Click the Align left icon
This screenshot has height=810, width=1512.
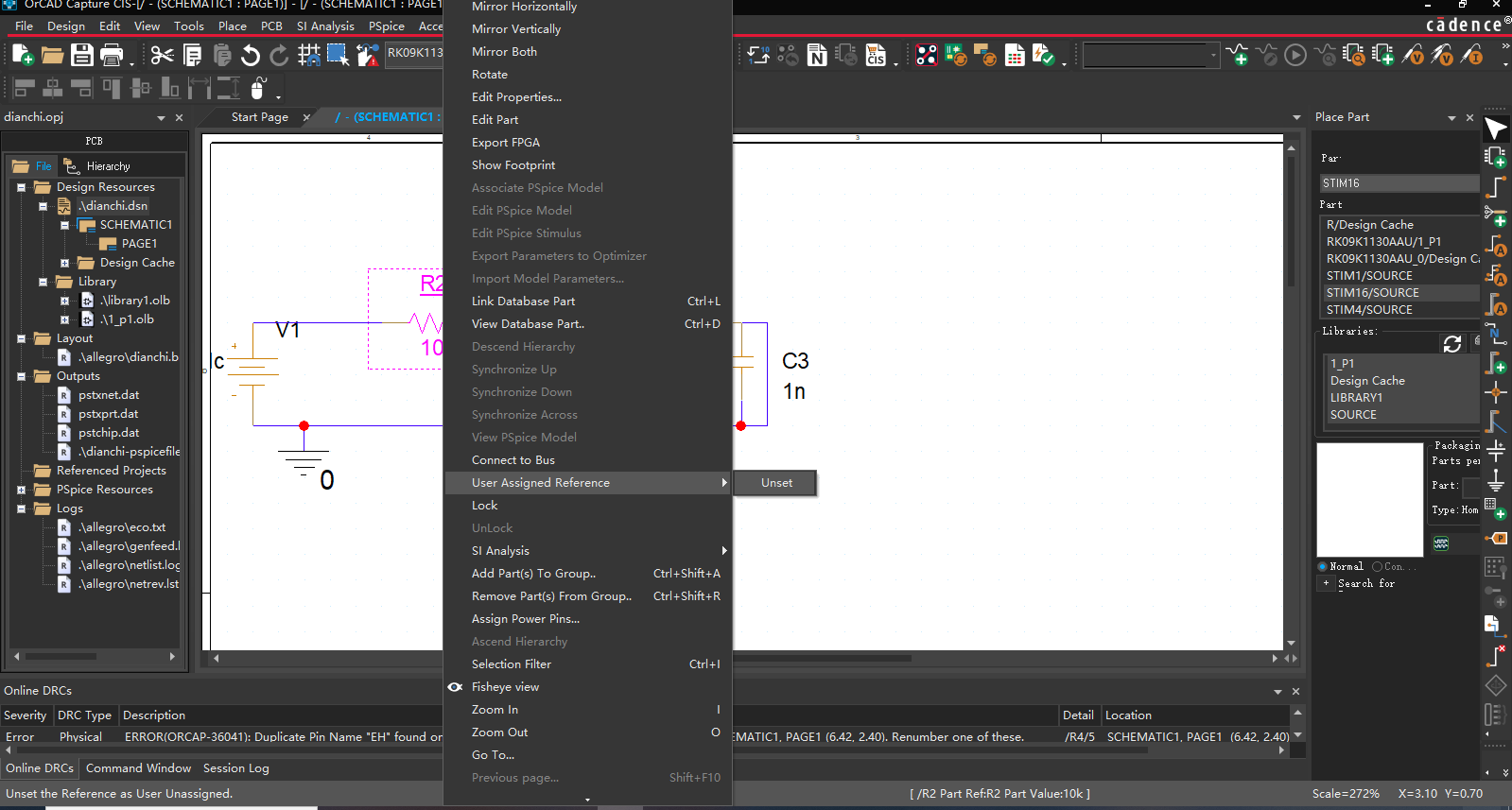25,89
